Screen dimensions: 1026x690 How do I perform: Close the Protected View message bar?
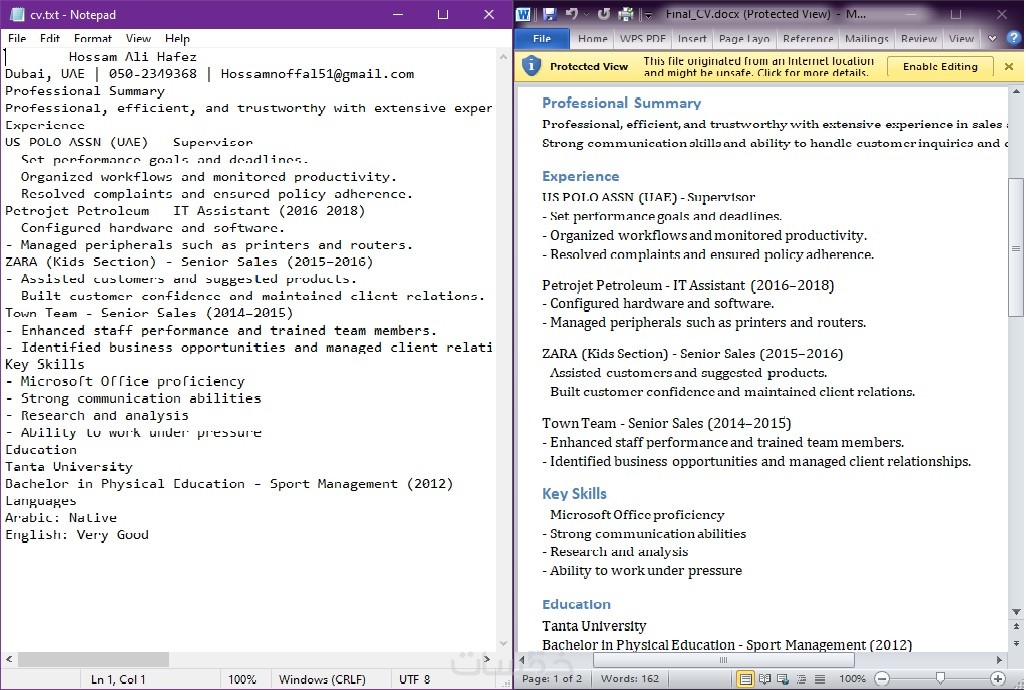click(x=1009, y=66)
